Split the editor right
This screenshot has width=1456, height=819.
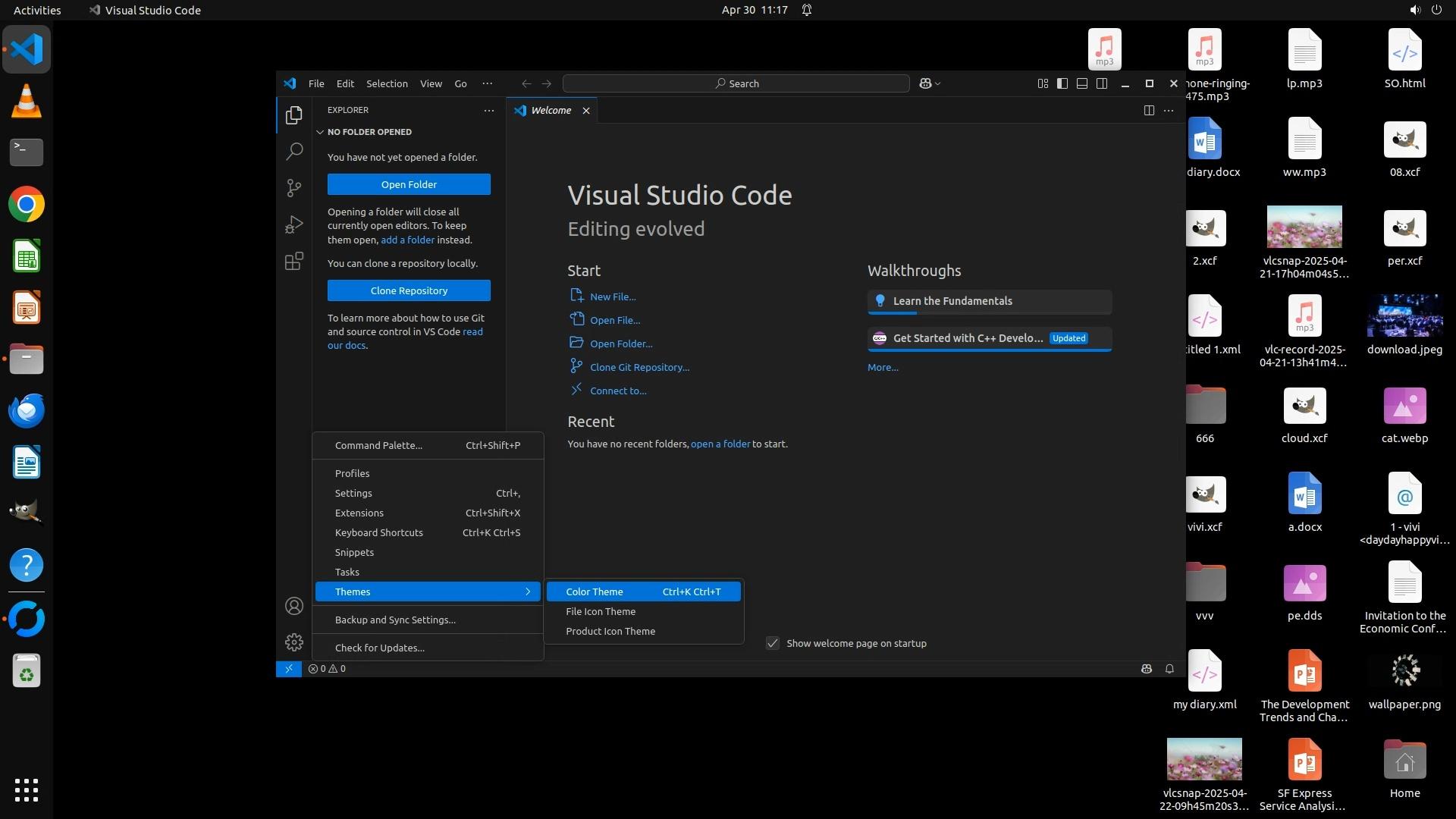1149,111
